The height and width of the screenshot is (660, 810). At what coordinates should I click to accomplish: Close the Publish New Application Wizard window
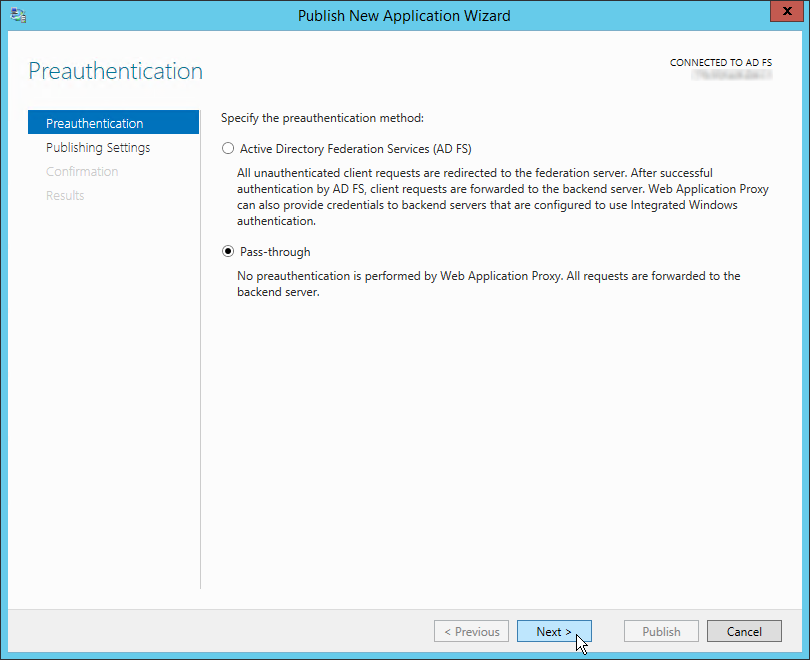coord(787,11)
